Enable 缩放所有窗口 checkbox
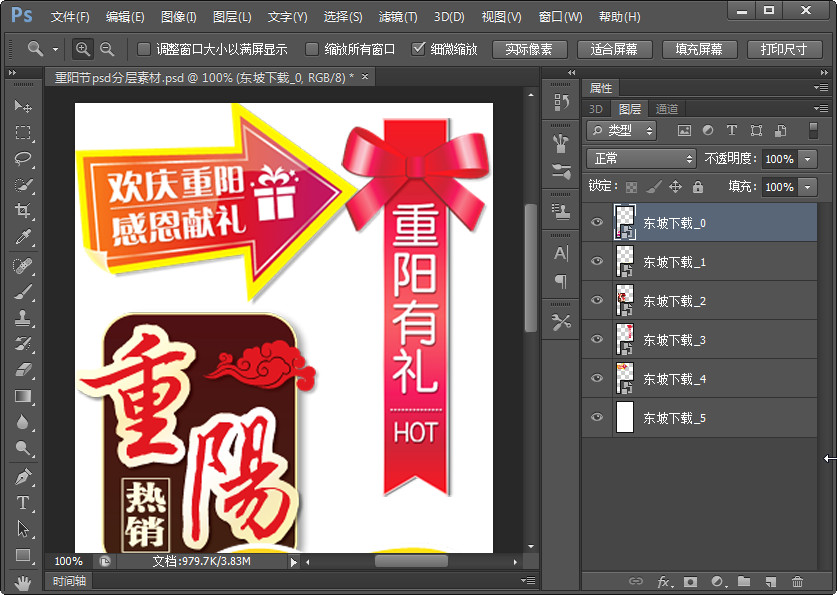 [x=311, y=49]
